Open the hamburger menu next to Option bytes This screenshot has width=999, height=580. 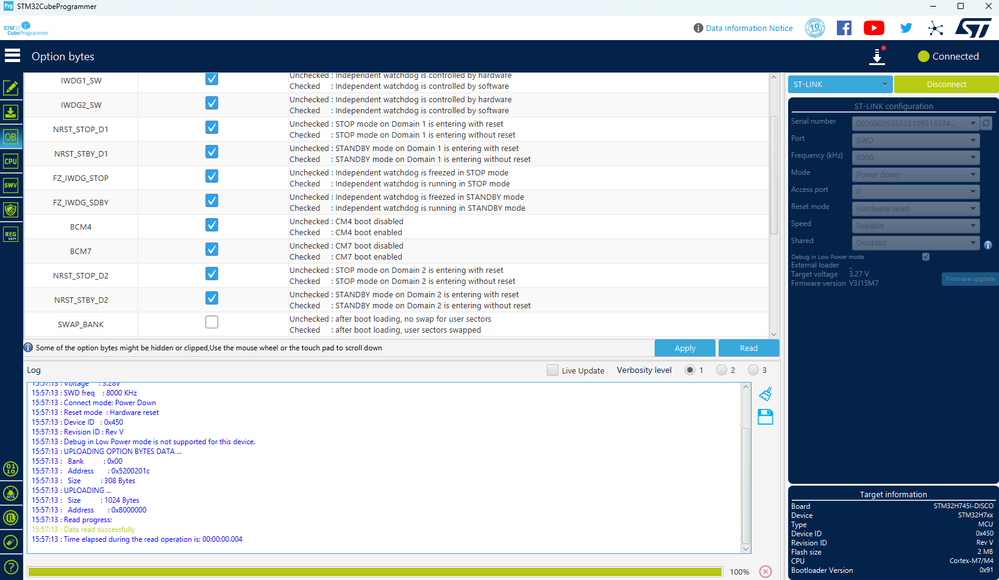tap(12, 56)
